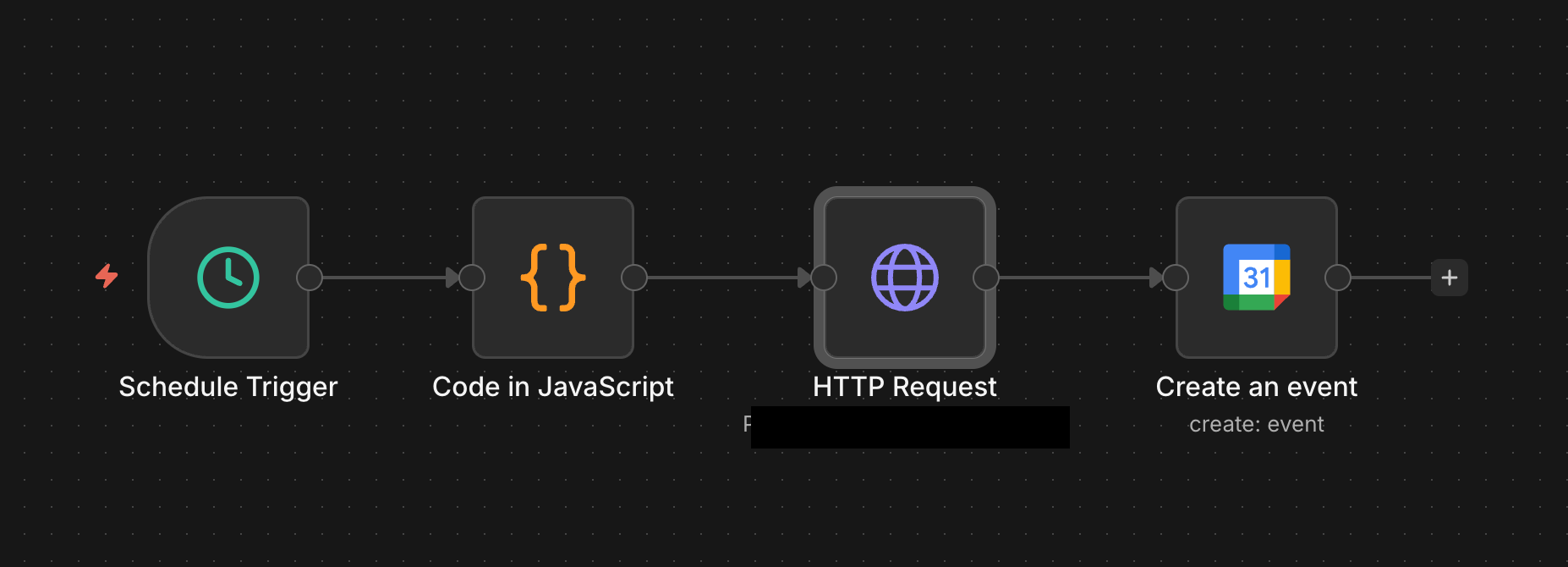Screen dimensions: 1568x567
Task: Open the Google Calendar node icon
Action: point(1256,278)
